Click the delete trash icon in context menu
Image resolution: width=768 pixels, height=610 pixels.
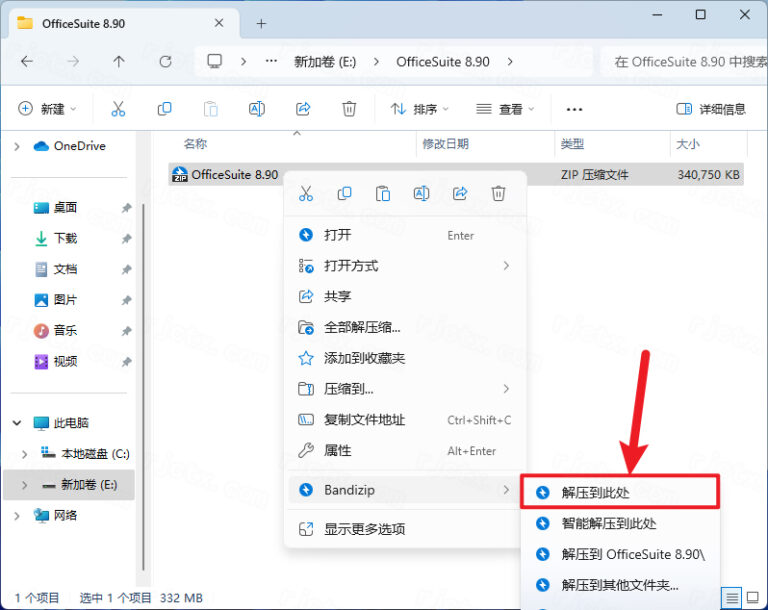tap(498, 194)
